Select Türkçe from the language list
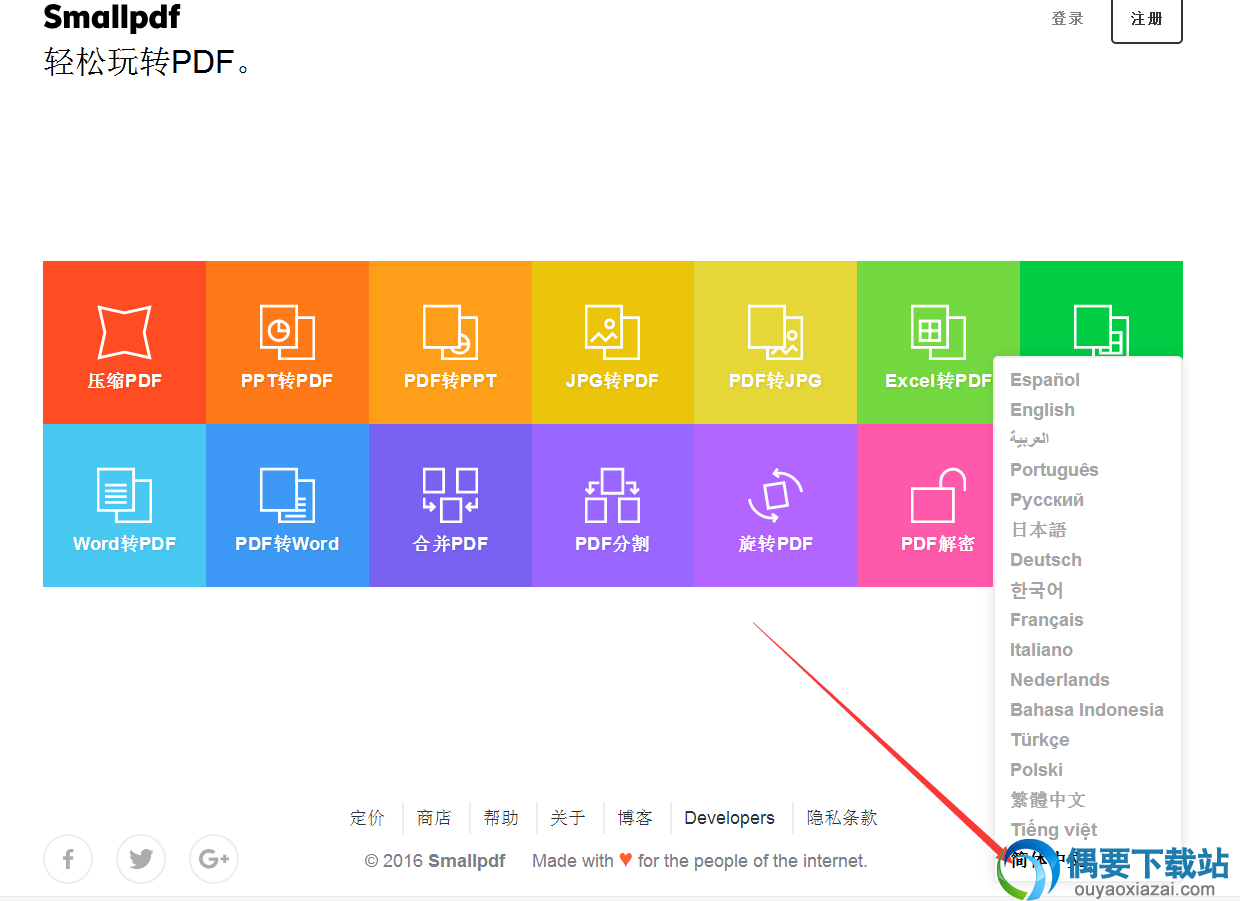 point(1040,740)
